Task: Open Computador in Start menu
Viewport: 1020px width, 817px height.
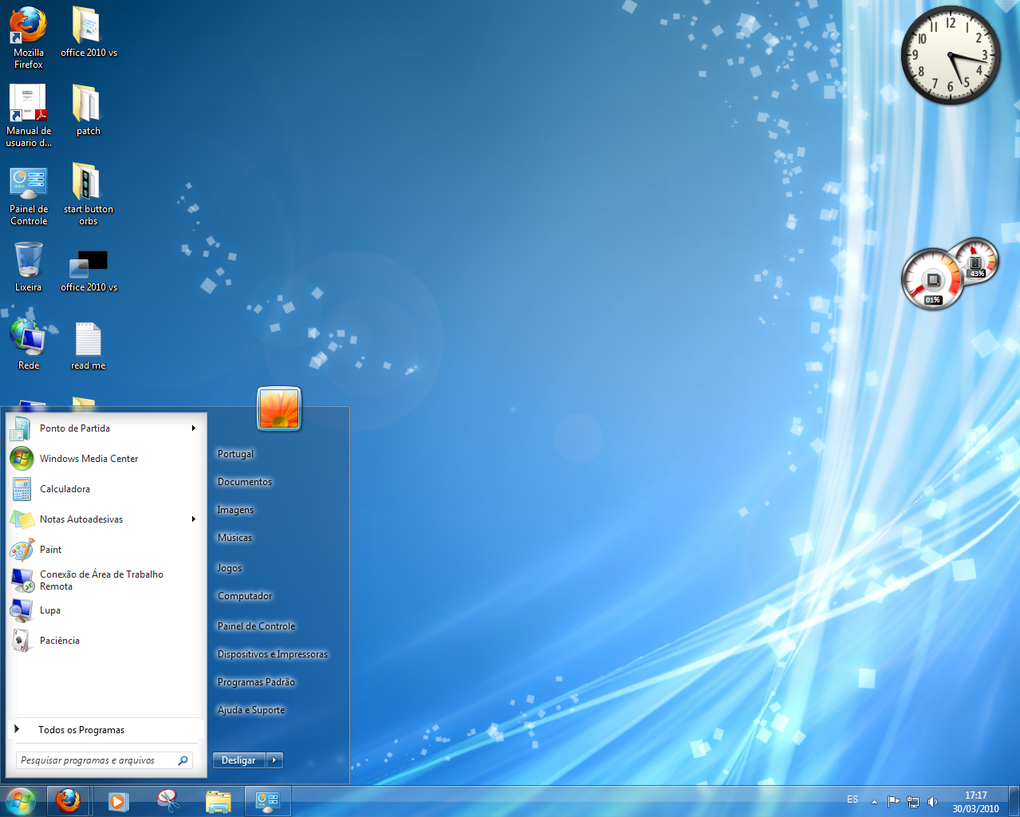Action: (245, 595)
